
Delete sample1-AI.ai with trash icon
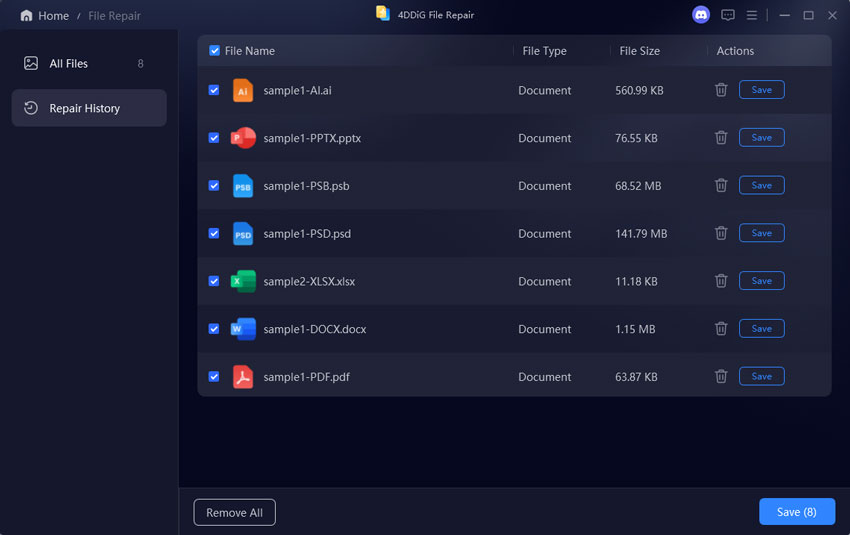(x=720, y=90)
